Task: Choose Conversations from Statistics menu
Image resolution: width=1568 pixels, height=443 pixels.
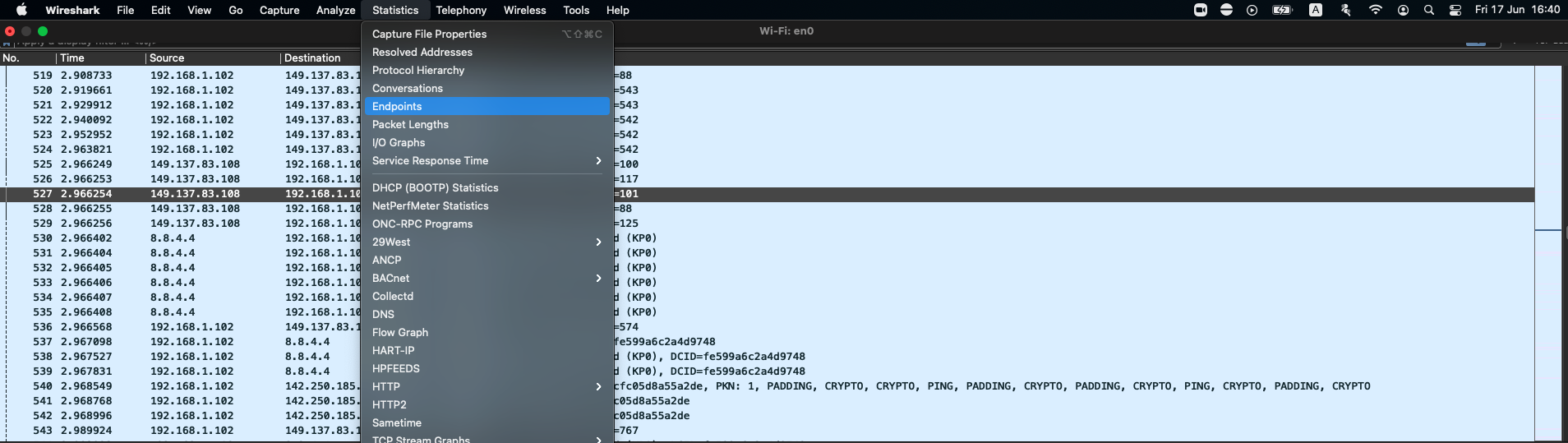Action: coord(487,88)
